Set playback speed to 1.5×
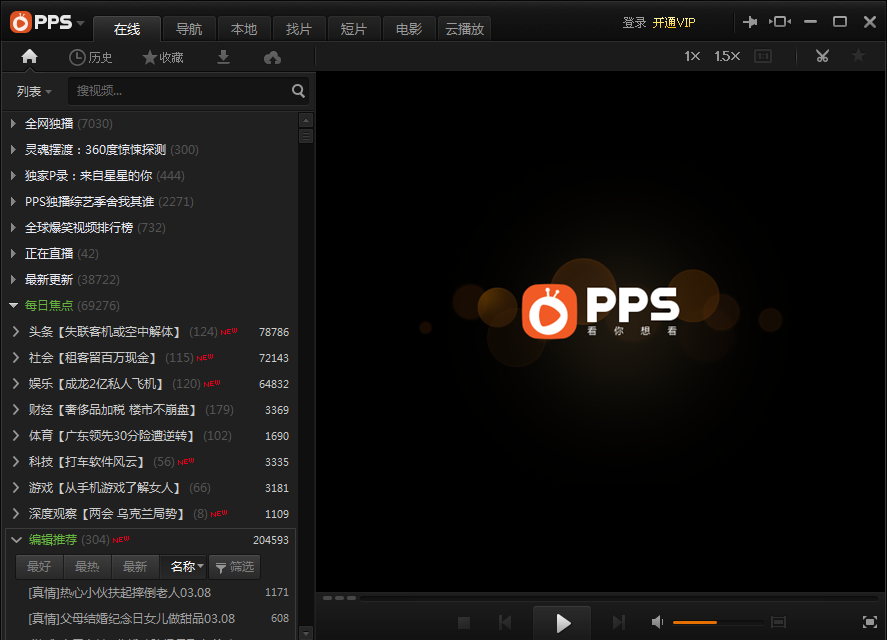Image resolution: width=887 pixels, height=640 pixels. click(727, 56)
